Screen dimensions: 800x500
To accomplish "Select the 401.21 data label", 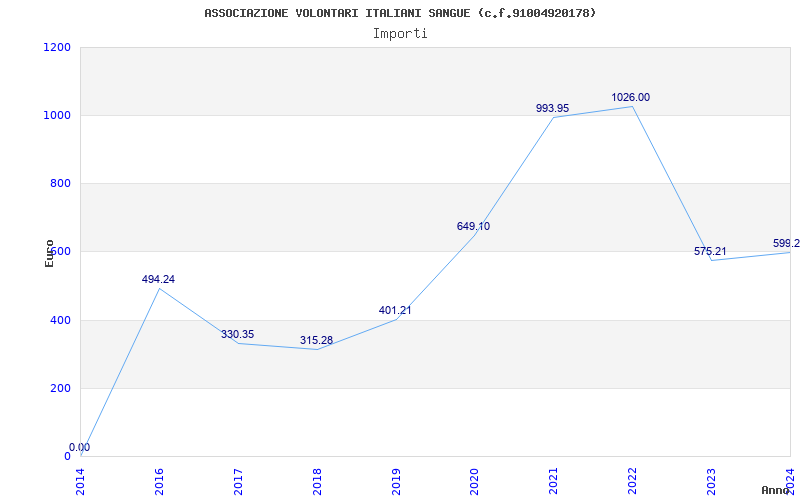I will pos(395,310).
